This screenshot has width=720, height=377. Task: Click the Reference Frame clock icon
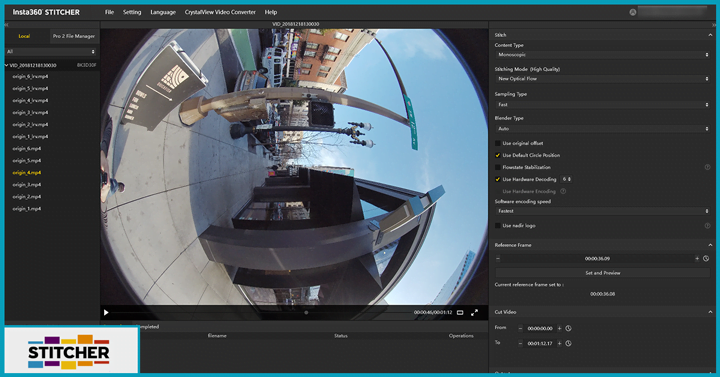pyautogui.click(x=706, y=259)
